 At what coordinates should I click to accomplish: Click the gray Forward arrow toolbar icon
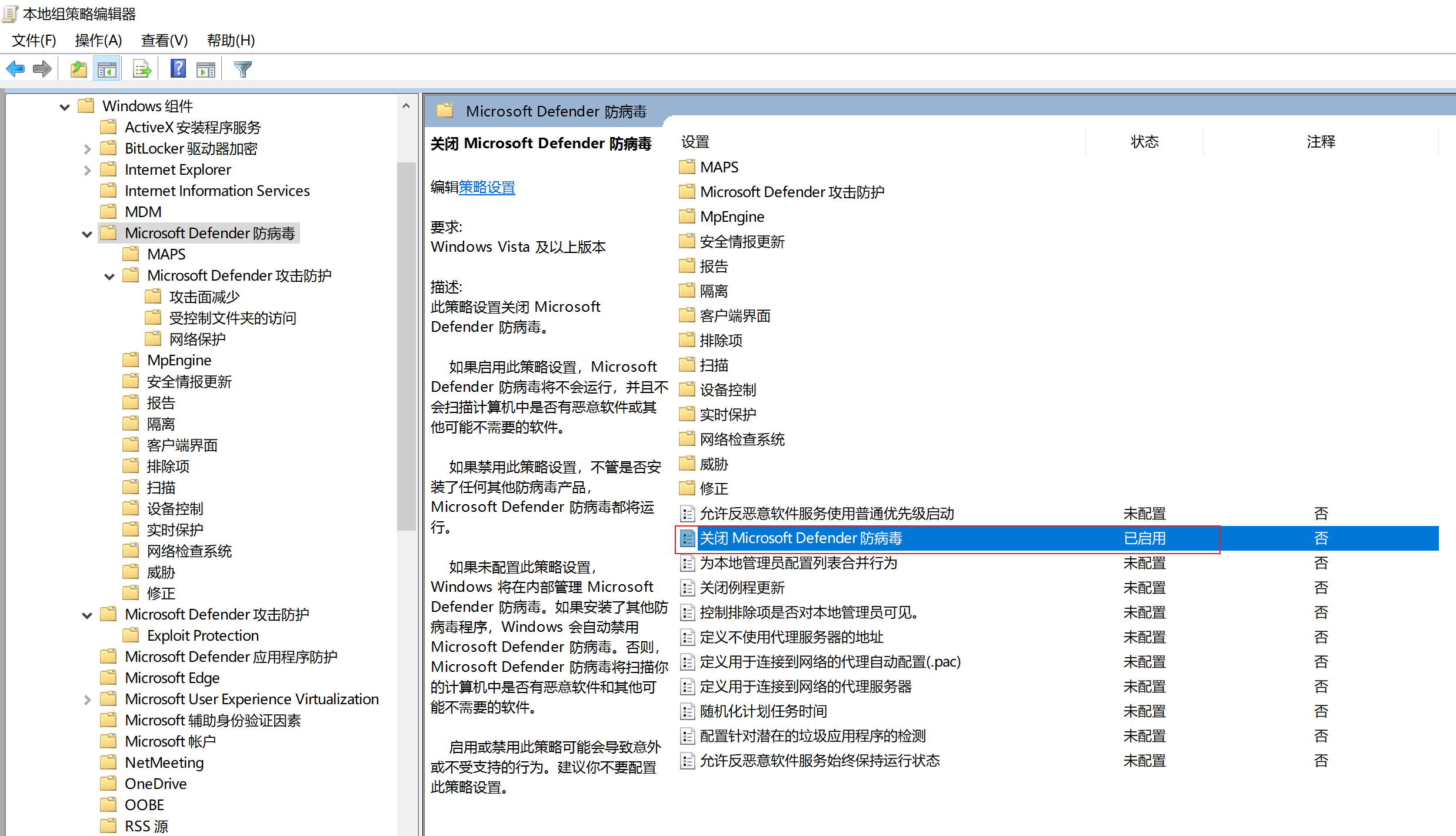pos(42,69)
